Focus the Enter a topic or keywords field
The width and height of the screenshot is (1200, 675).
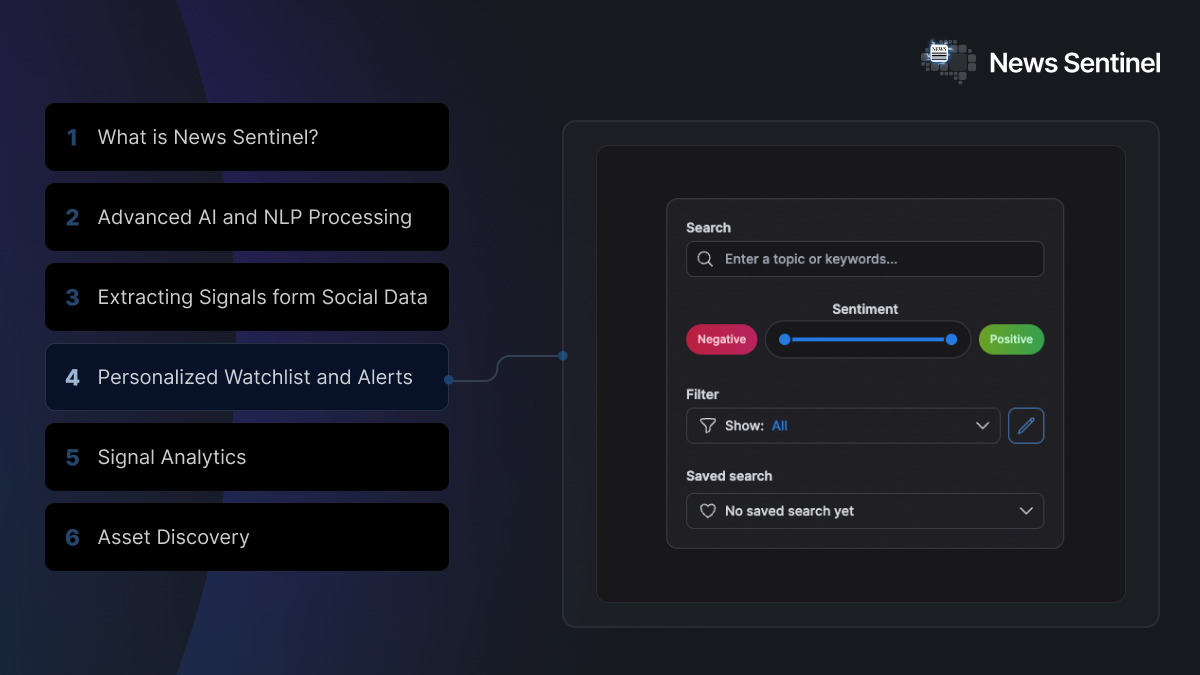(865, 259)
